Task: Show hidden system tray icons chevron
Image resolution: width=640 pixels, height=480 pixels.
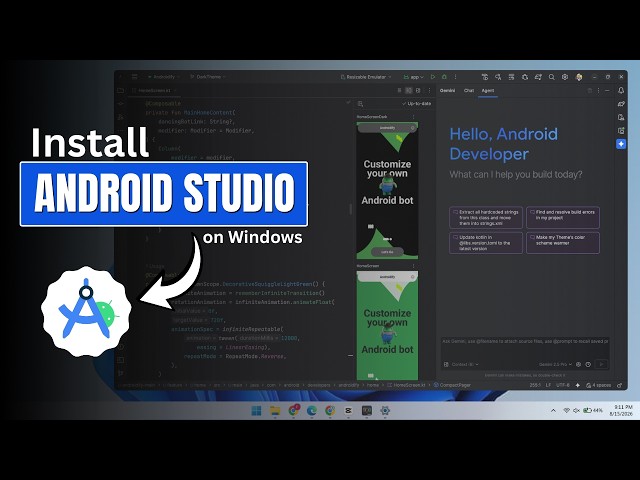Action: point(553,410)
